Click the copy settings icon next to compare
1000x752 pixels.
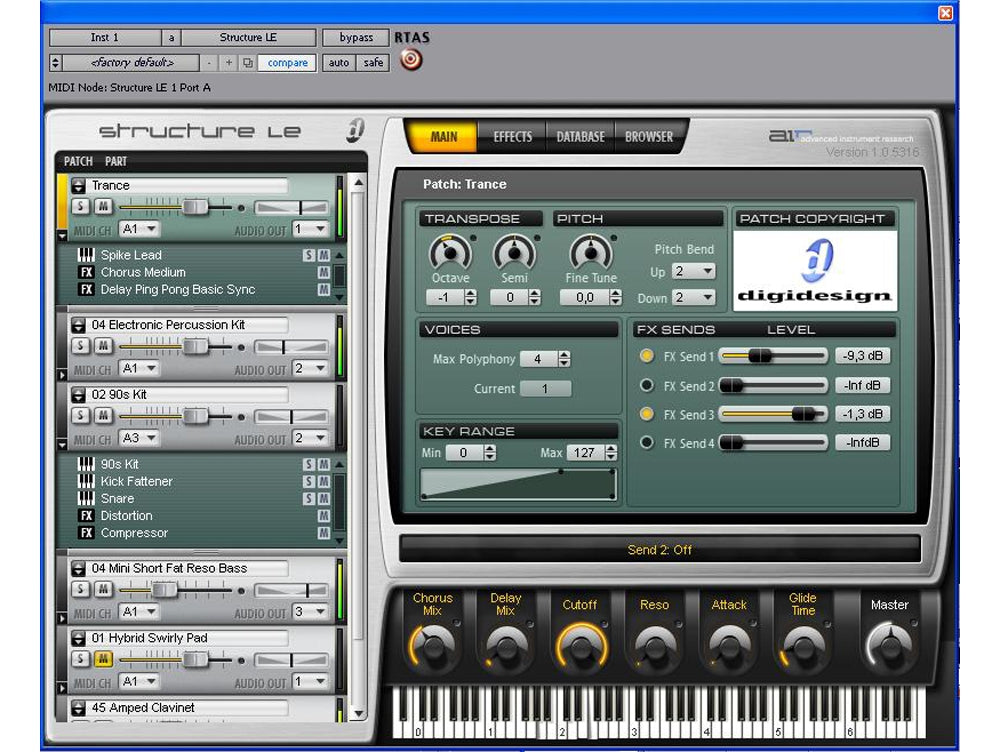click(x=247, y=63)
